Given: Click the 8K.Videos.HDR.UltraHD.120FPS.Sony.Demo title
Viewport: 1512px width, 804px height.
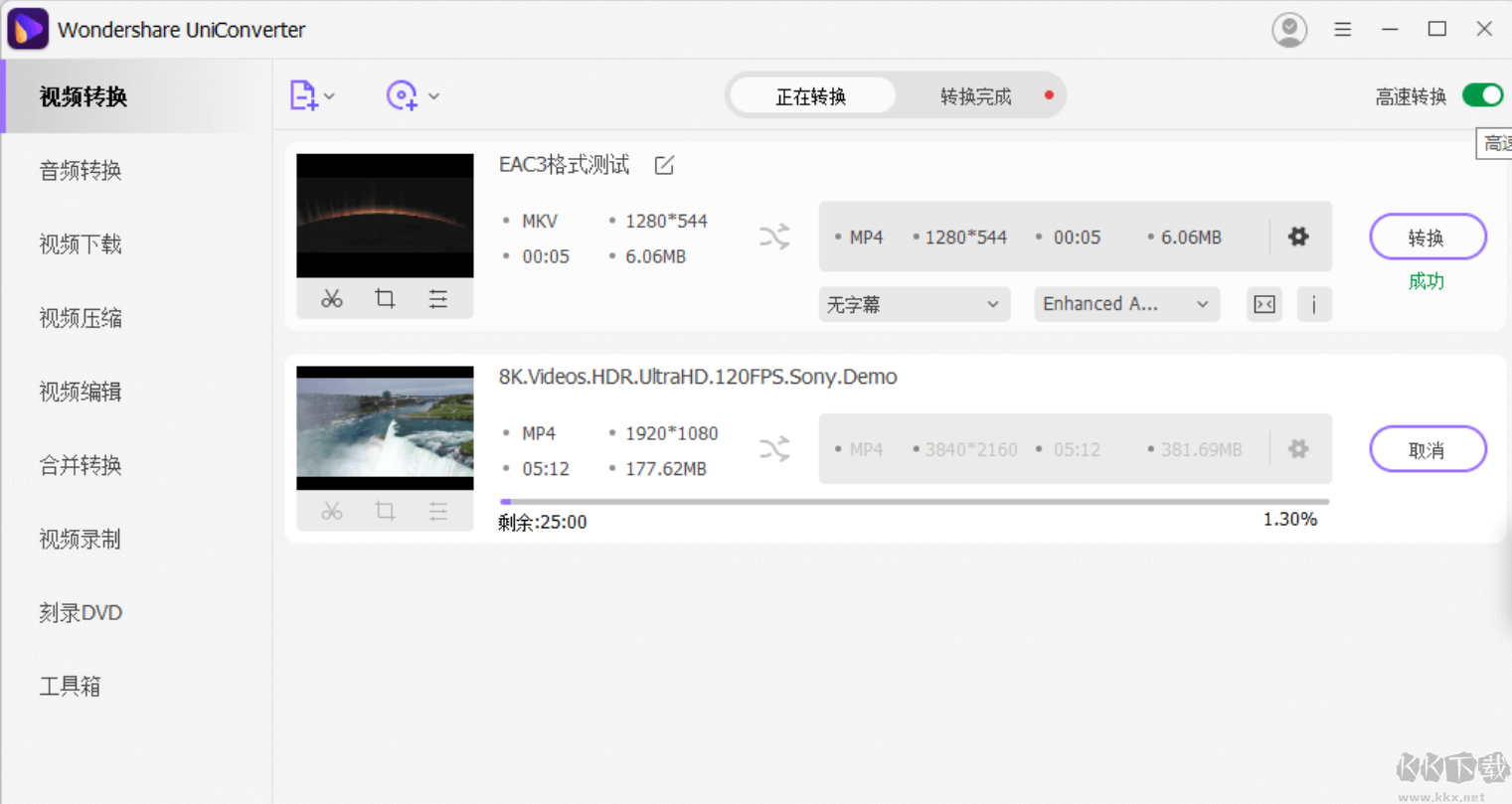Looking at the screenshot, I should click(x=698, y=377).
